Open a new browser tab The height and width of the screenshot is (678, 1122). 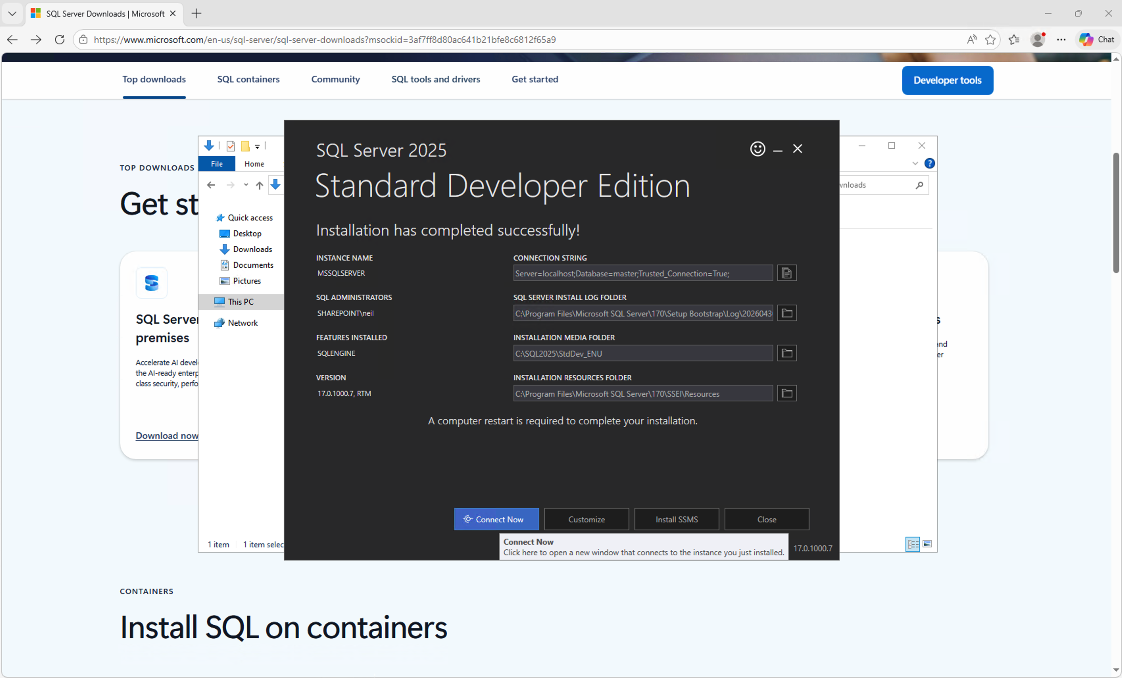(196, 14)
